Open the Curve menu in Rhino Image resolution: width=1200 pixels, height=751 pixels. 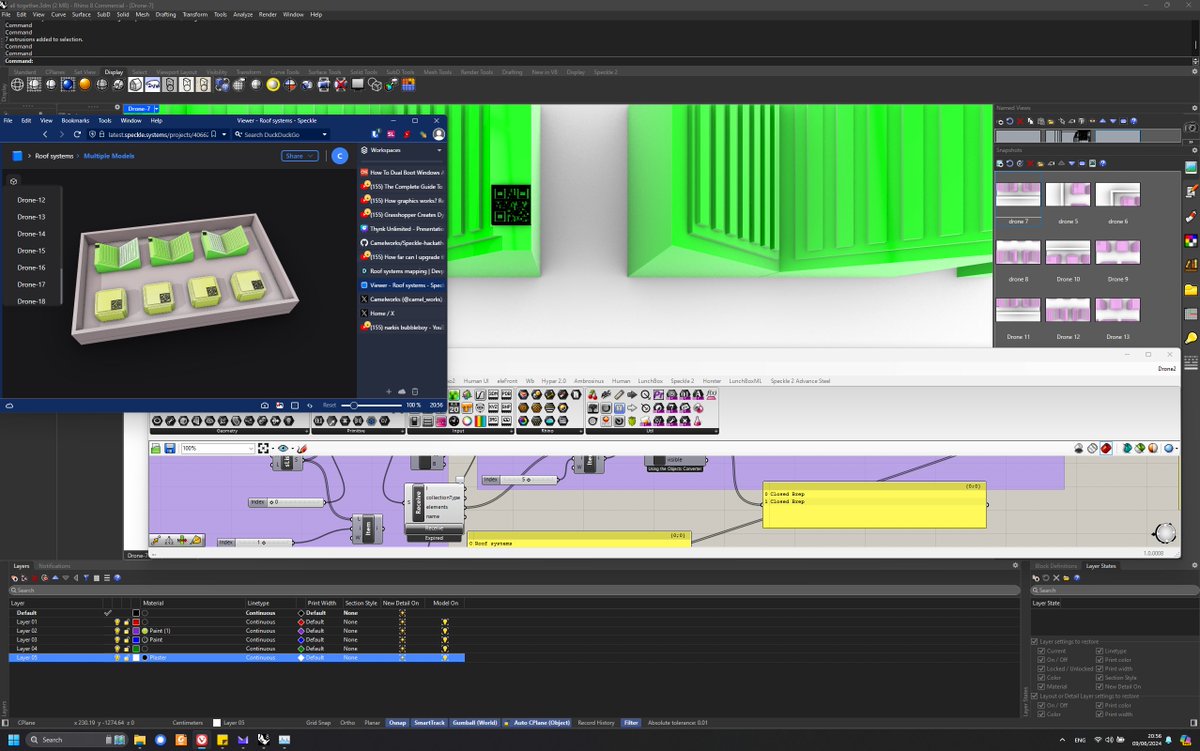point(57,15)
